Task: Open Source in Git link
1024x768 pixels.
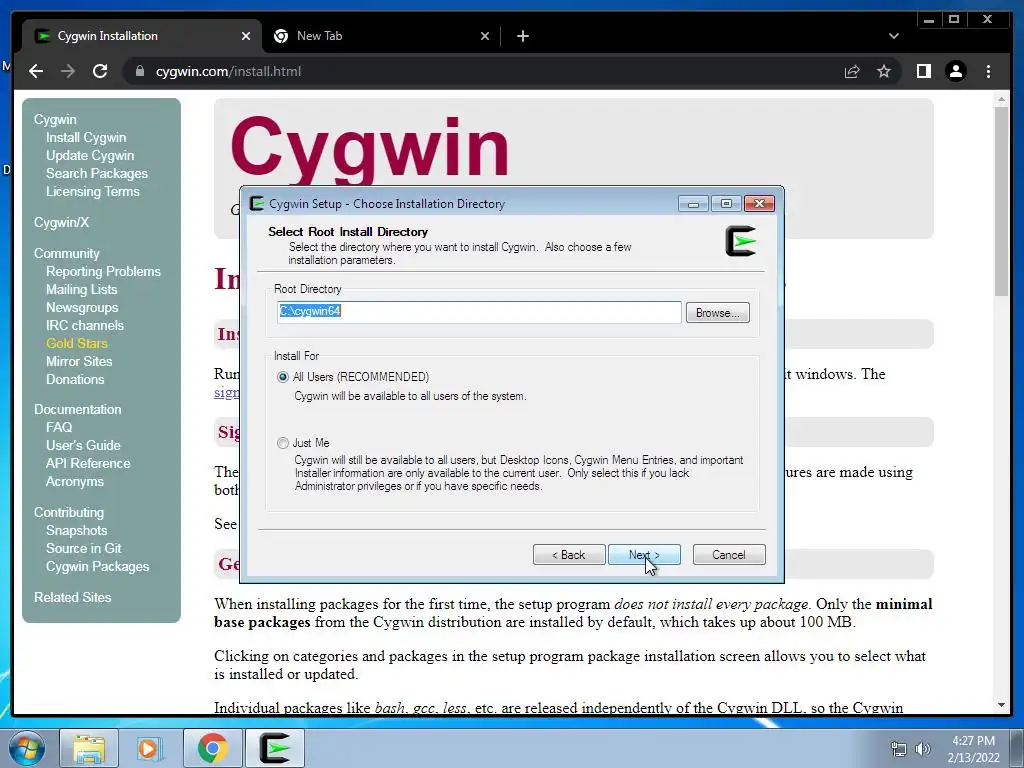Action: (84, 549)
